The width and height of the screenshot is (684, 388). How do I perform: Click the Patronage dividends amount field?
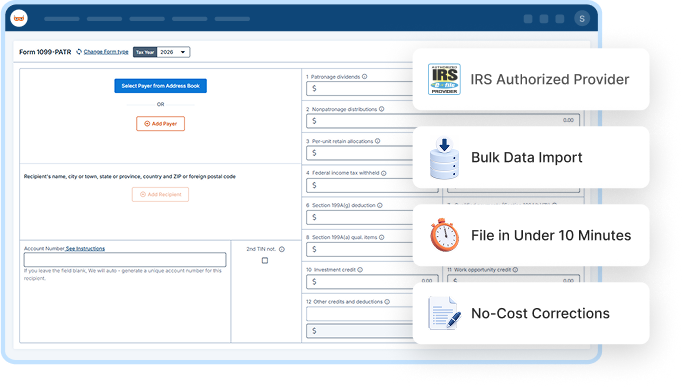coord(359,89)
